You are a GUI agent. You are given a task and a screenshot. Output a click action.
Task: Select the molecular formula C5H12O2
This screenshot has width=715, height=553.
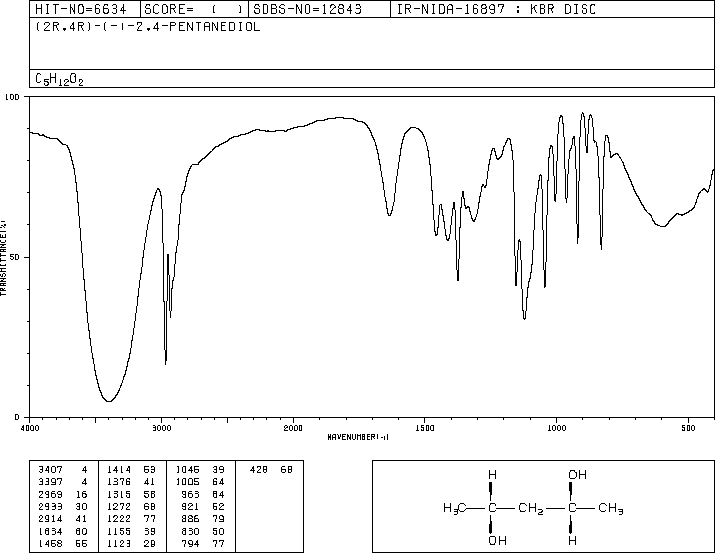(x=59, y=80)
